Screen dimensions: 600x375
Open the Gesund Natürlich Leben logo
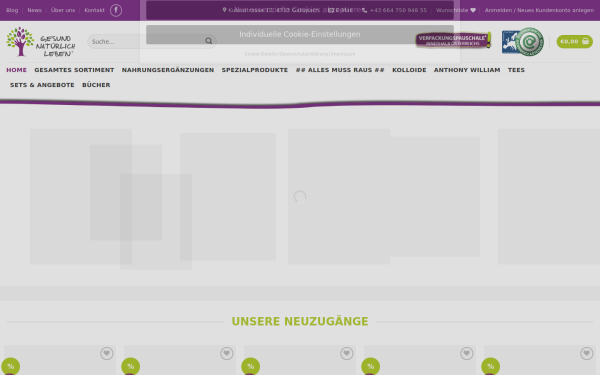pos(41,42)
